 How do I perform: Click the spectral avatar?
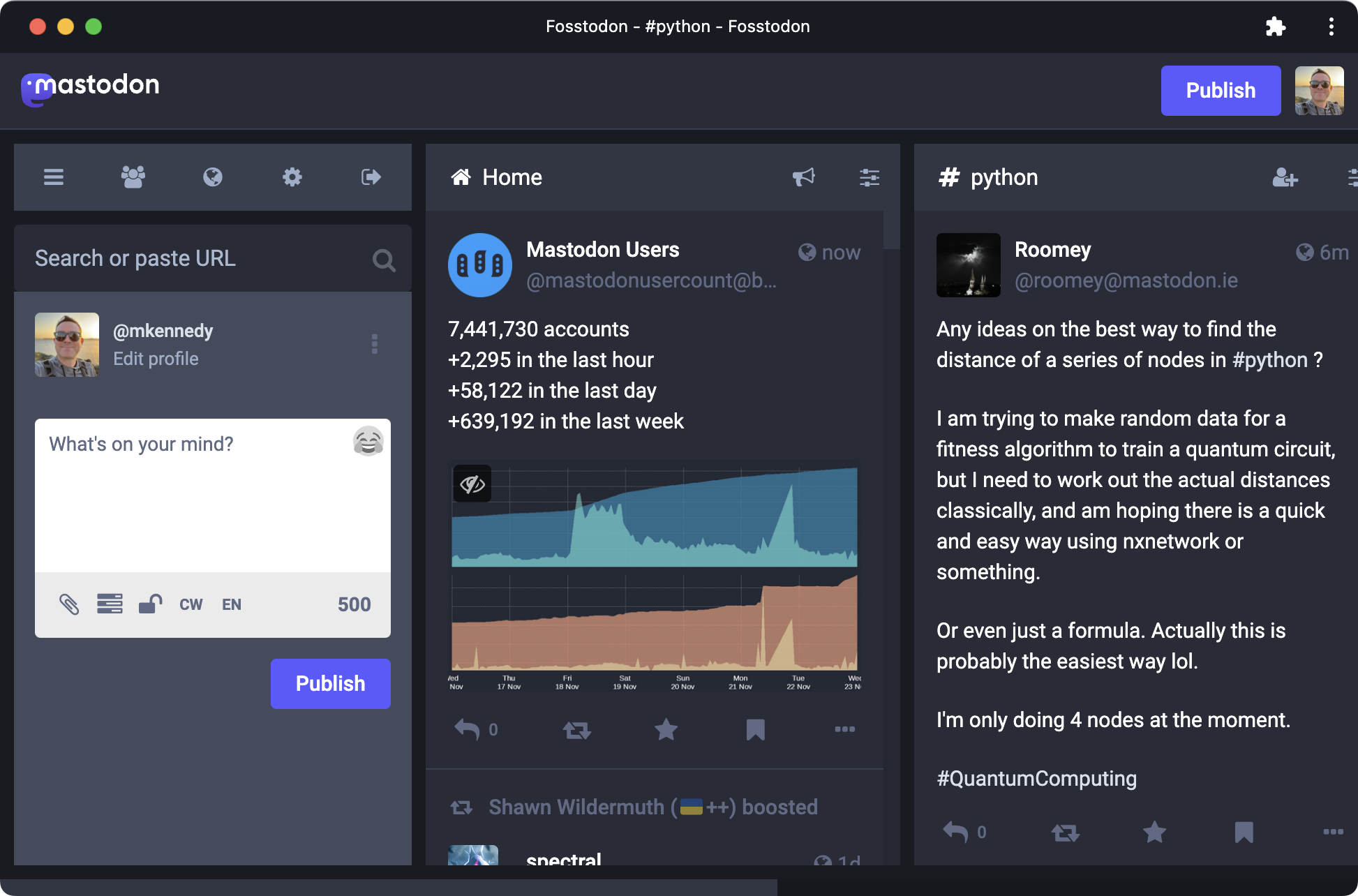click(x=473, y=856)
